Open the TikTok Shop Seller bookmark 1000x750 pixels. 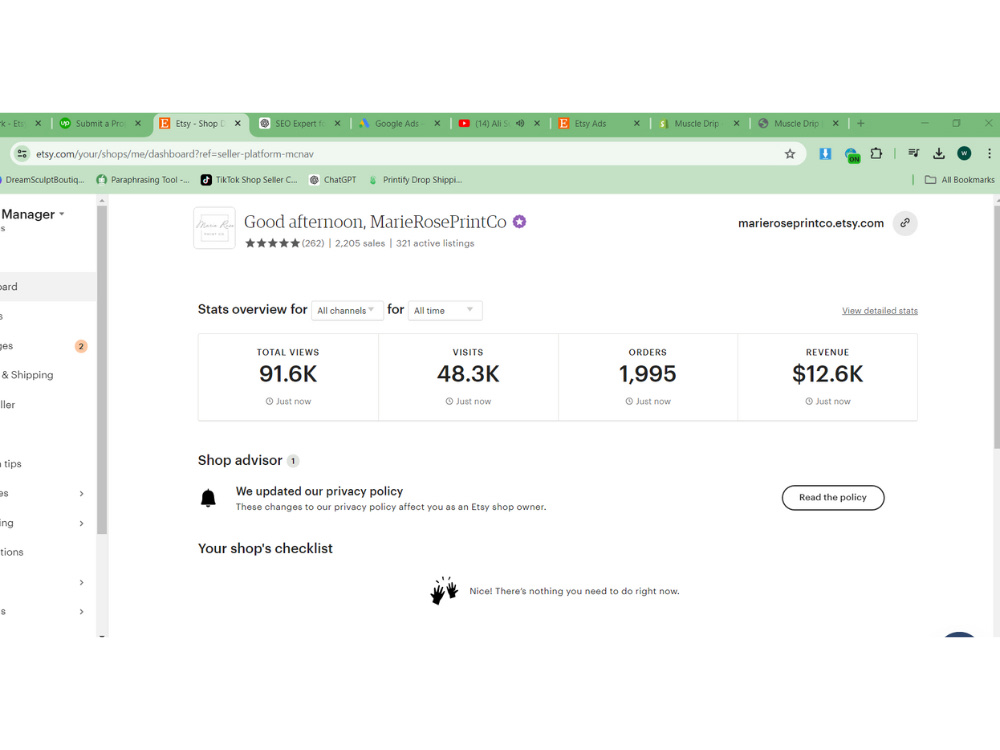249,180
